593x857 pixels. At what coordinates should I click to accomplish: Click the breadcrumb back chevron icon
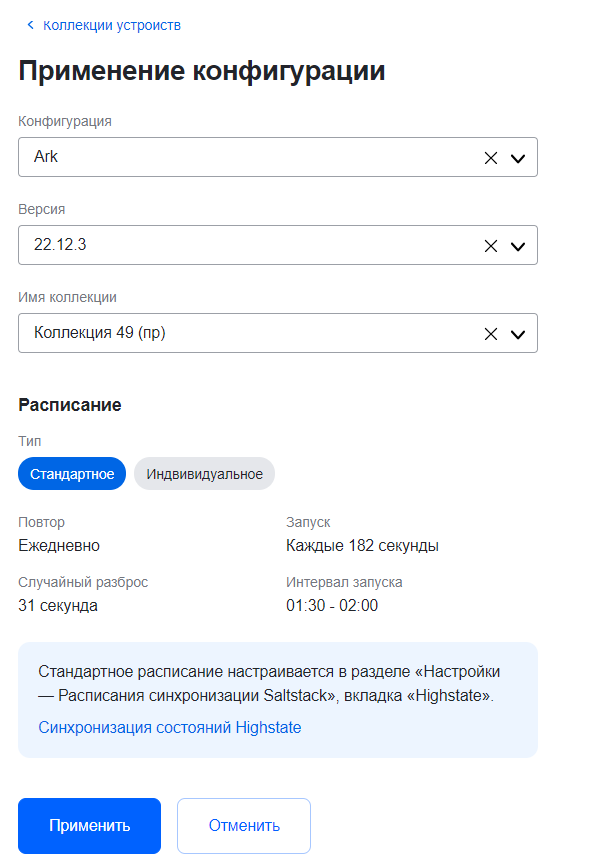point(29,25)
